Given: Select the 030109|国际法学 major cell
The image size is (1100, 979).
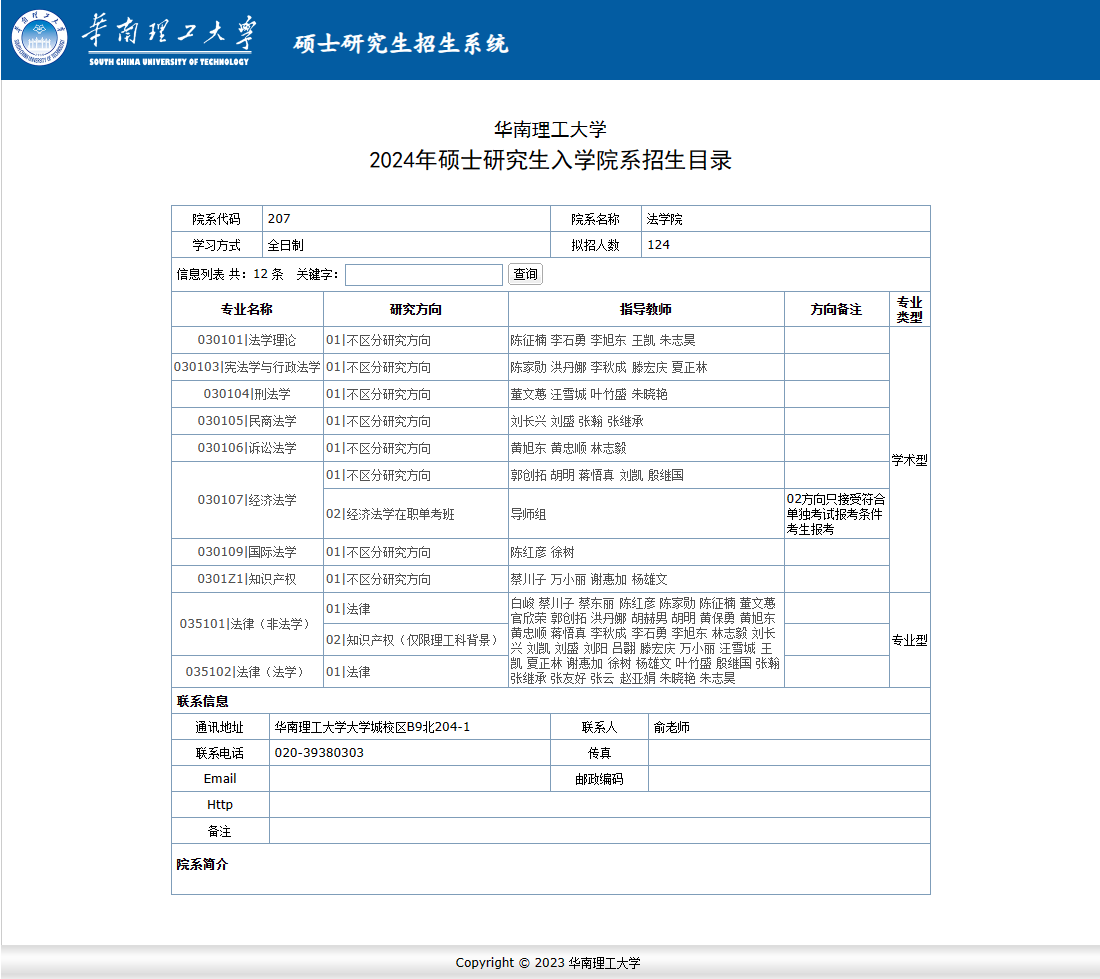Looking at the screenshot, I should pos(247,552).
